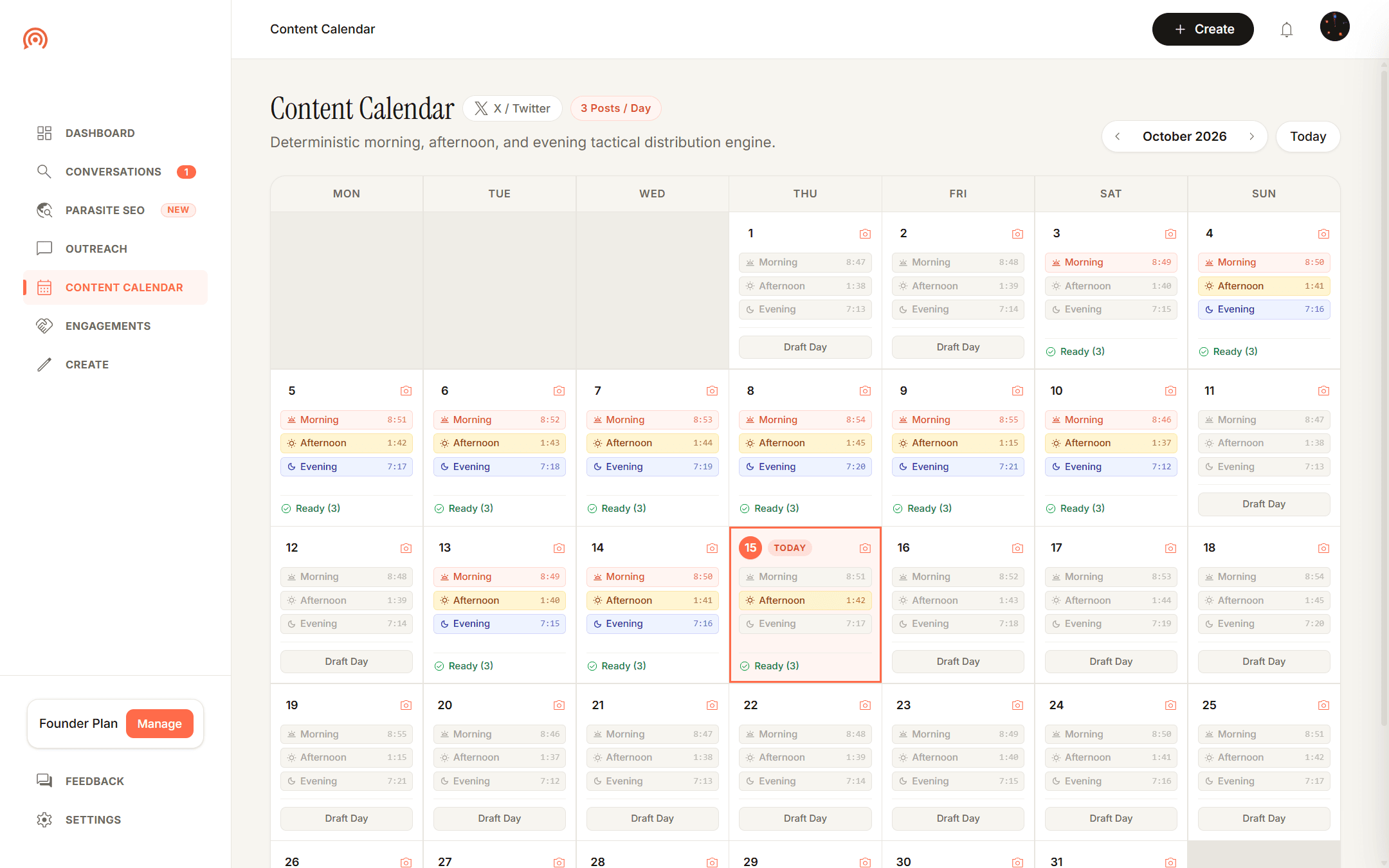1389x868 pixels.
Task: Open Engagements in the sidebar
Action: point(116,326)
